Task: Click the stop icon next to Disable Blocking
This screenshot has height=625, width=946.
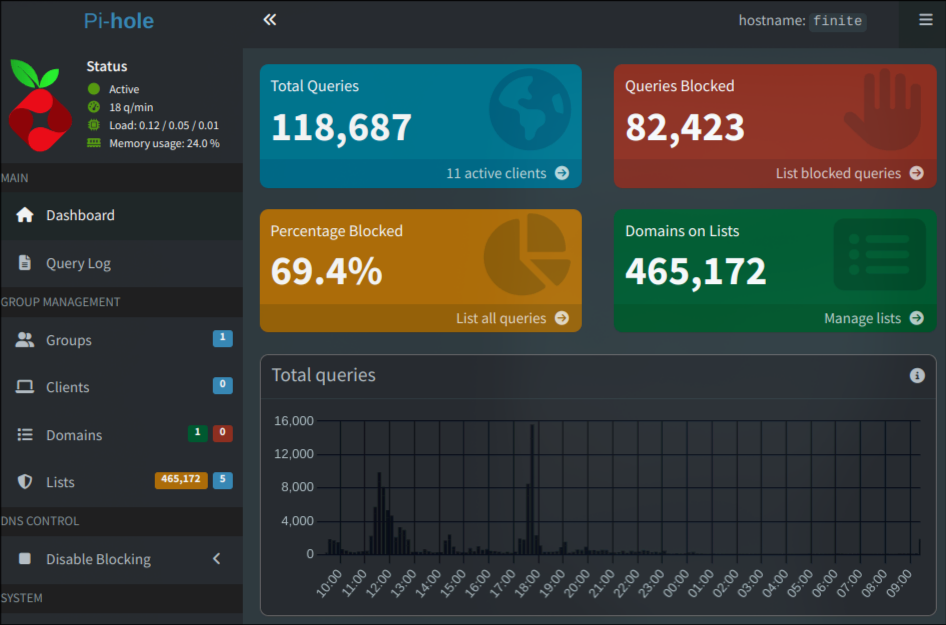Action: pos(24,559)
